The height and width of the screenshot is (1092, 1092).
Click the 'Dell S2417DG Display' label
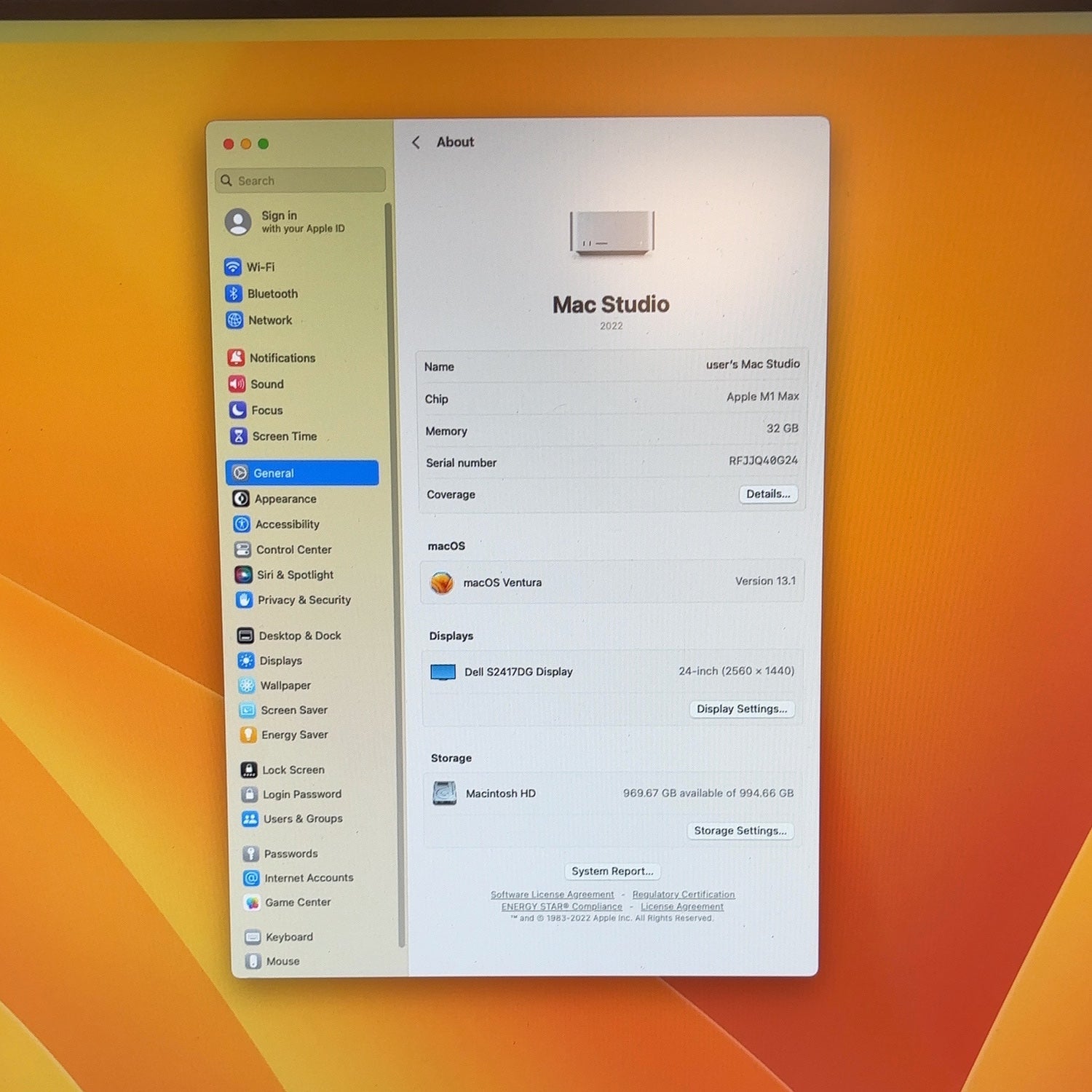[x=519, y=672]
